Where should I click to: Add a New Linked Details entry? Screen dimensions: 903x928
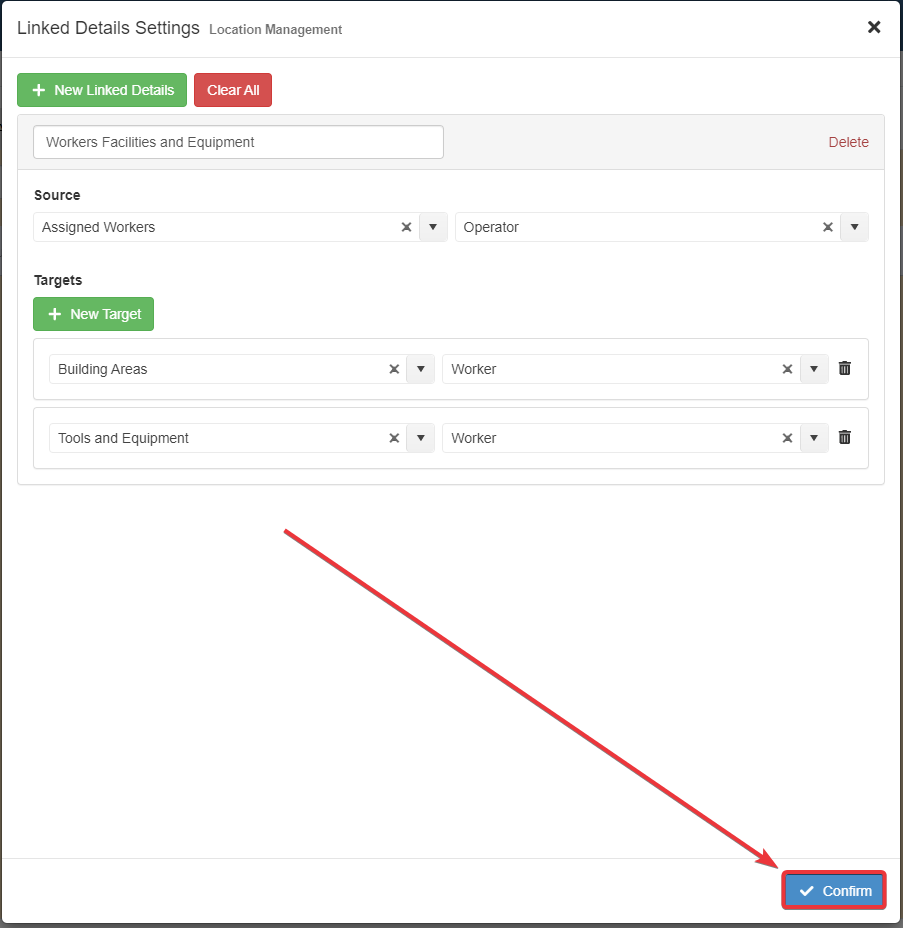(x=102, y=90)
